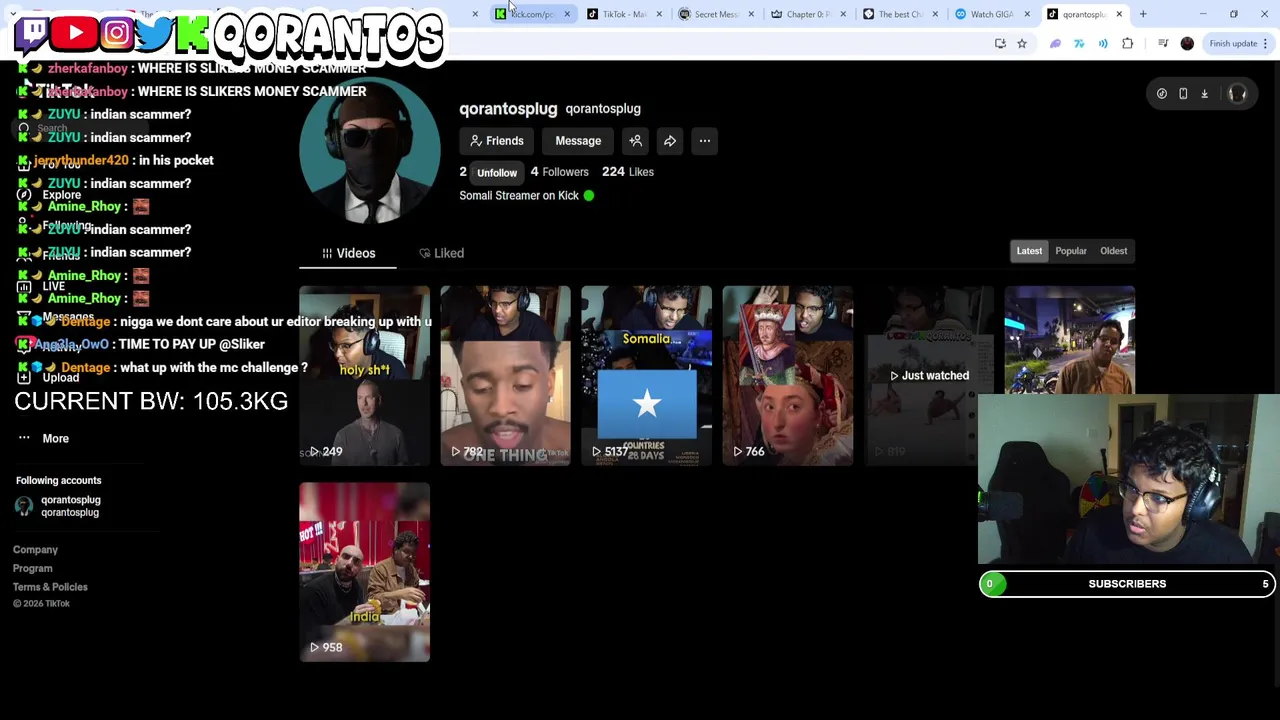The height and width of the screenshot is (720, 1280).
Task: Click the suggested accounts person icon
Action: click(636, 141)
